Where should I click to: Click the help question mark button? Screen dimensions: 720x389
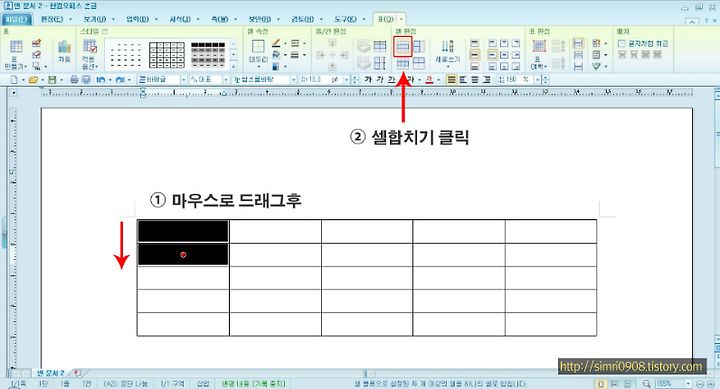point(707,21)
